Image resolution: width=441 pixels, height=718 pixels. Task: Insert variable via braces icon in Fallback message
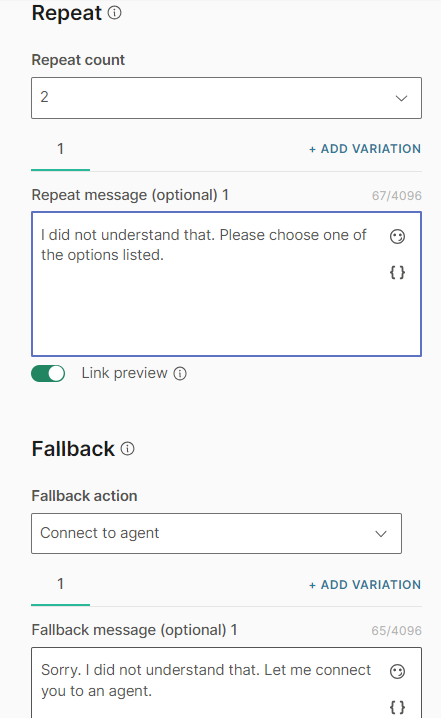coord(397,707)
